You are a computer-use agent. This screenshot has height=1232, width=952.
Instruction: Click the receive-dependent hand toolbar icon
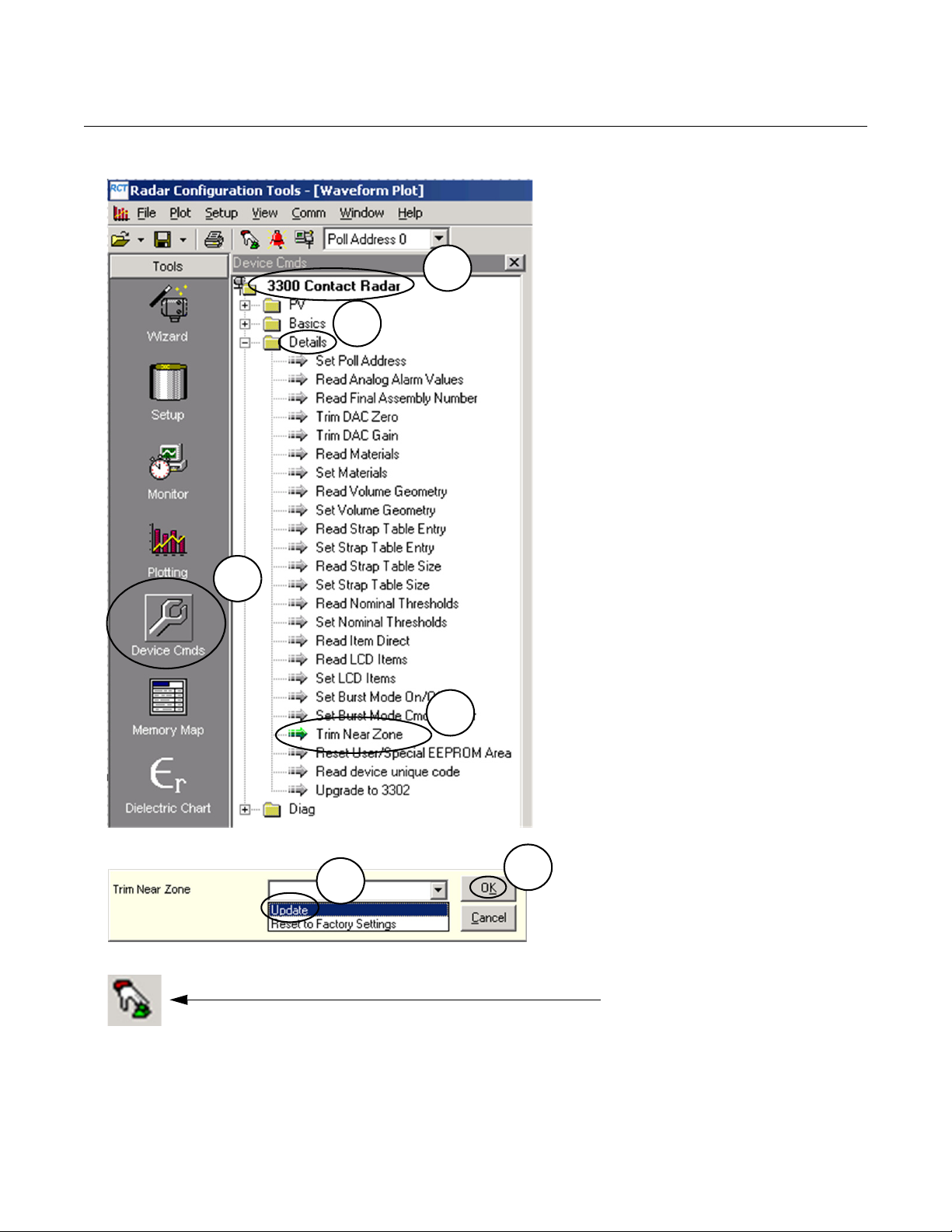pyautogui.click(x=249, y=239)
